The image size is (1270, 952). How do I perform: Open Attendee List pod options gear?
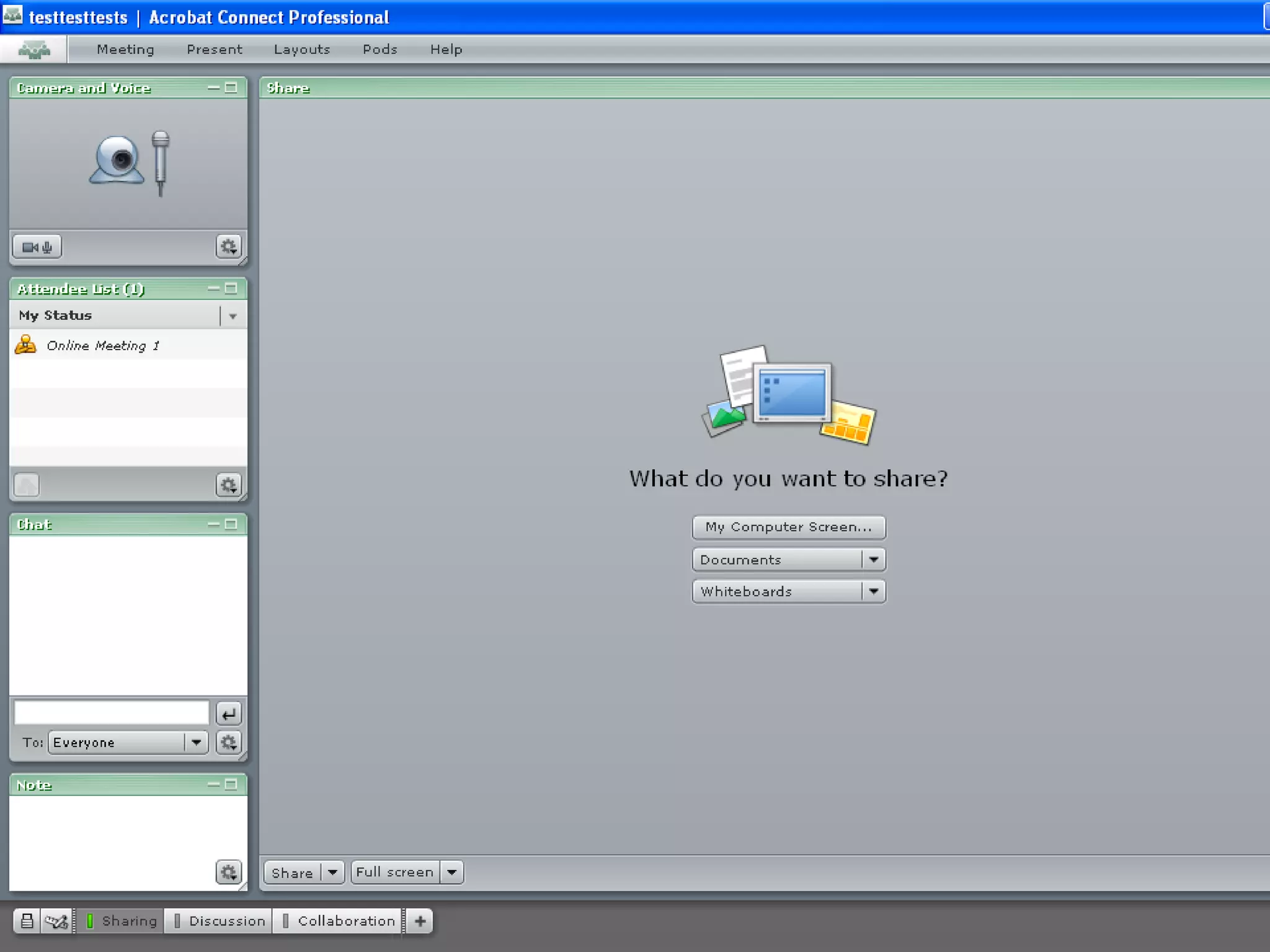point(228,485)
